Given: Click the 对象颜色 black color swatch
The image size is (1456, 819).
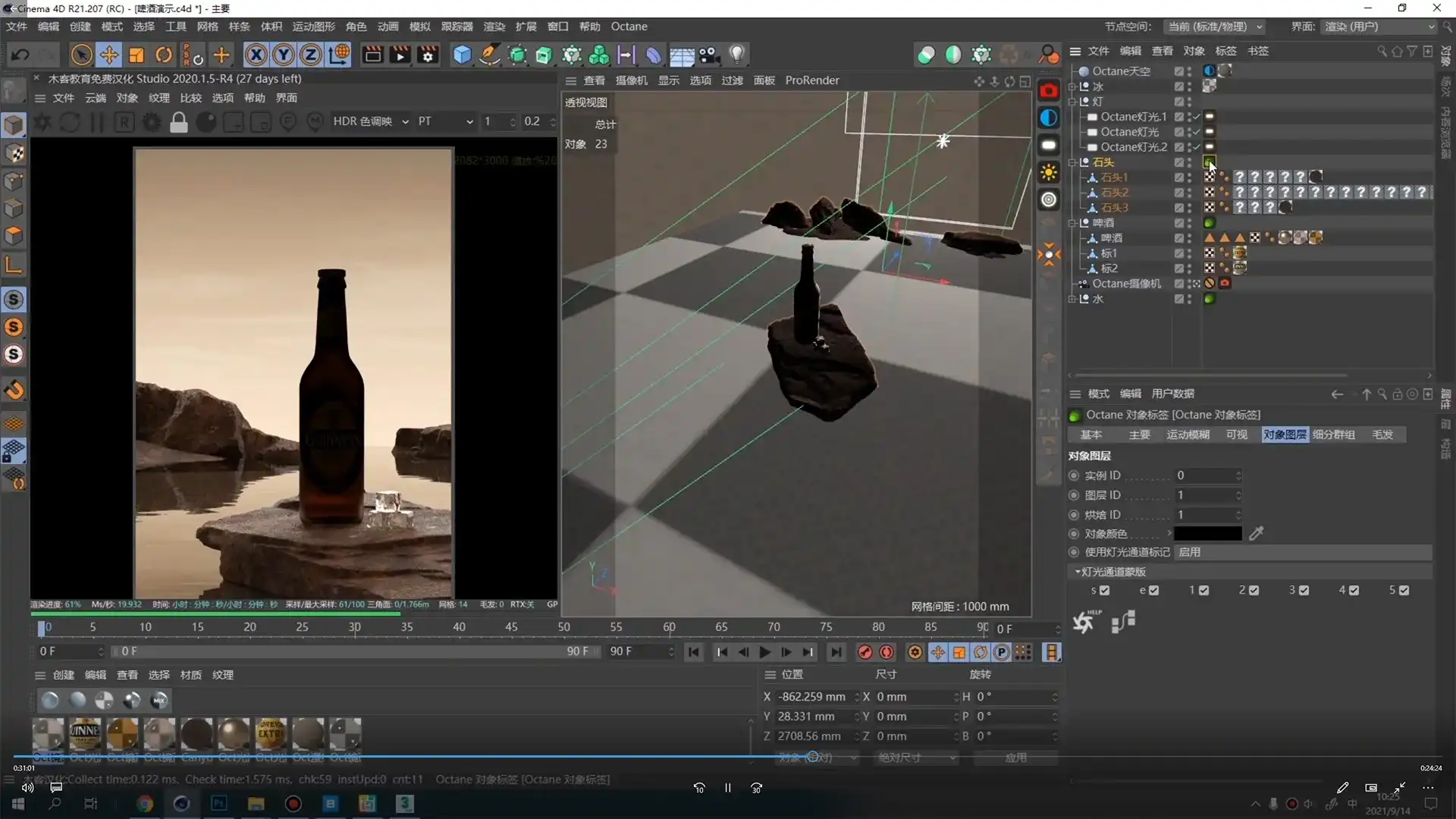Looking at the screenshot, I should coord(1207,534).
